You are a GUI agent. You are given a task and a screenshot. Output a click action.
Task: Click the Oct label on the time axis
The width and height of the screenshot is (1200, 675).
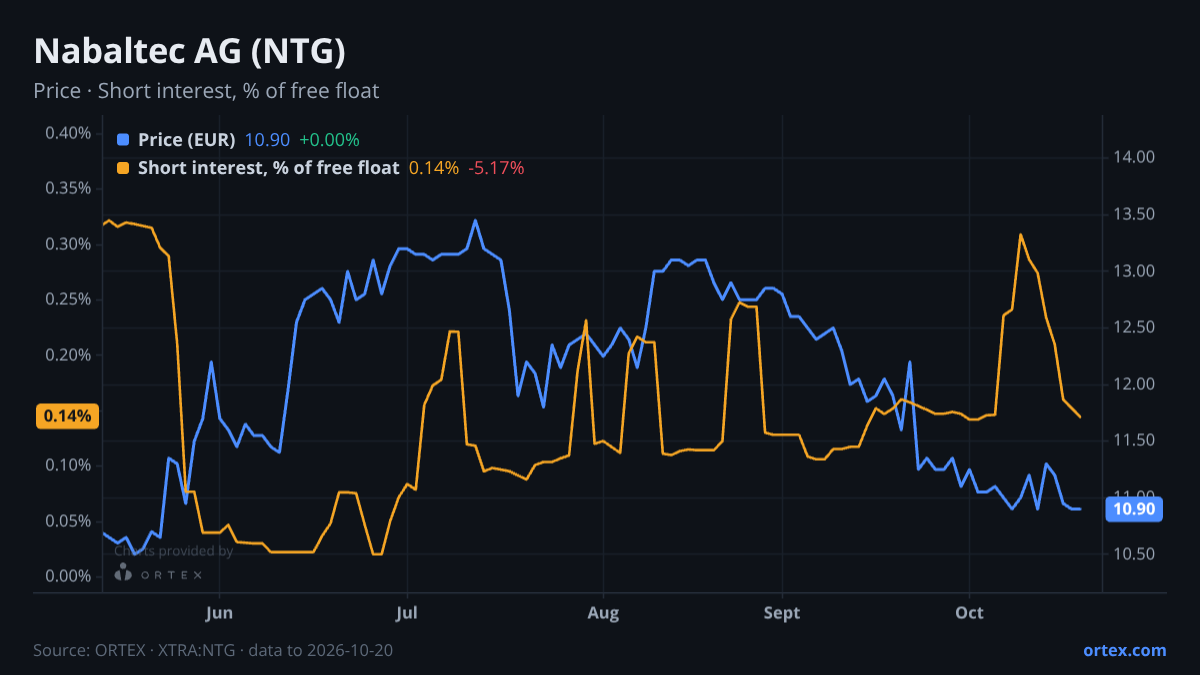pyautogui.click(x=969, y=613)
